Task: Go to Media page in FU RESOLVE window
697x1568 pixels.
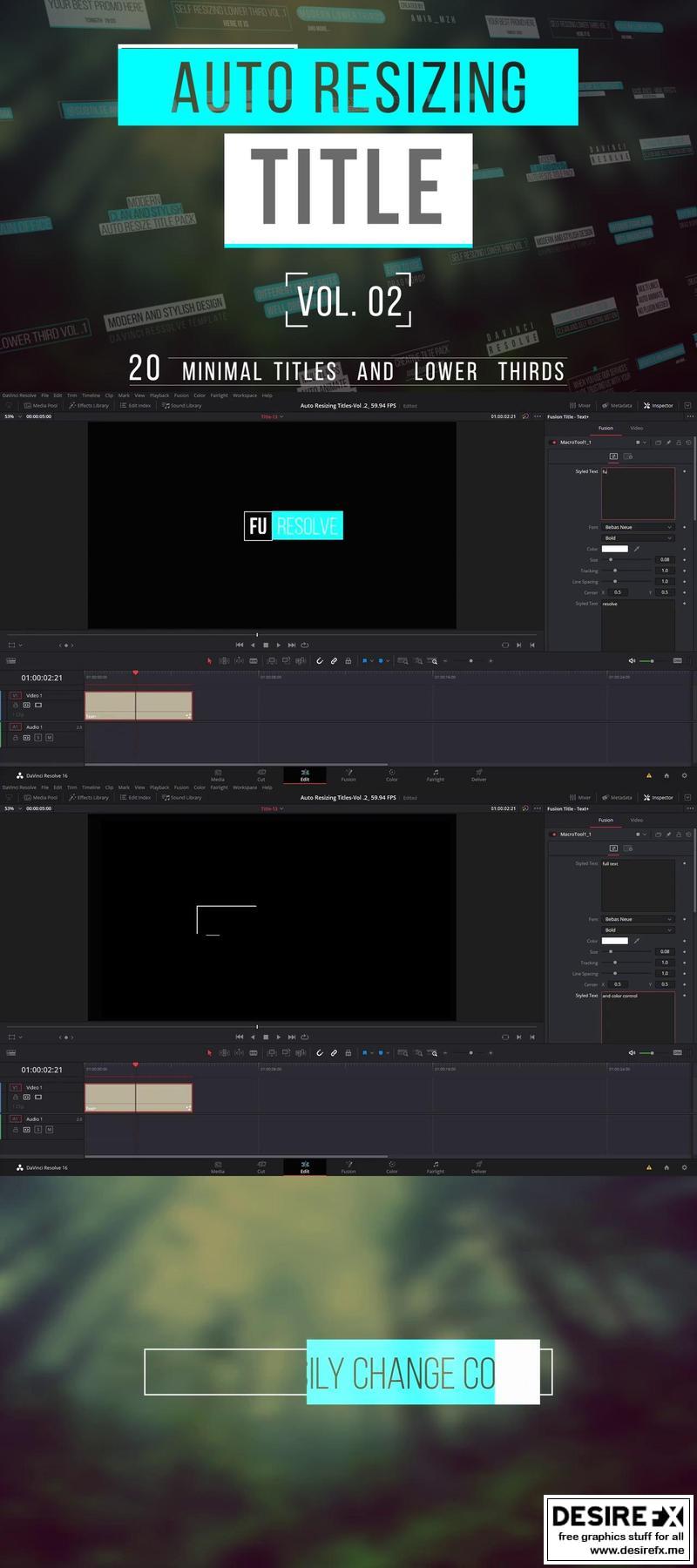Action: 218,775
